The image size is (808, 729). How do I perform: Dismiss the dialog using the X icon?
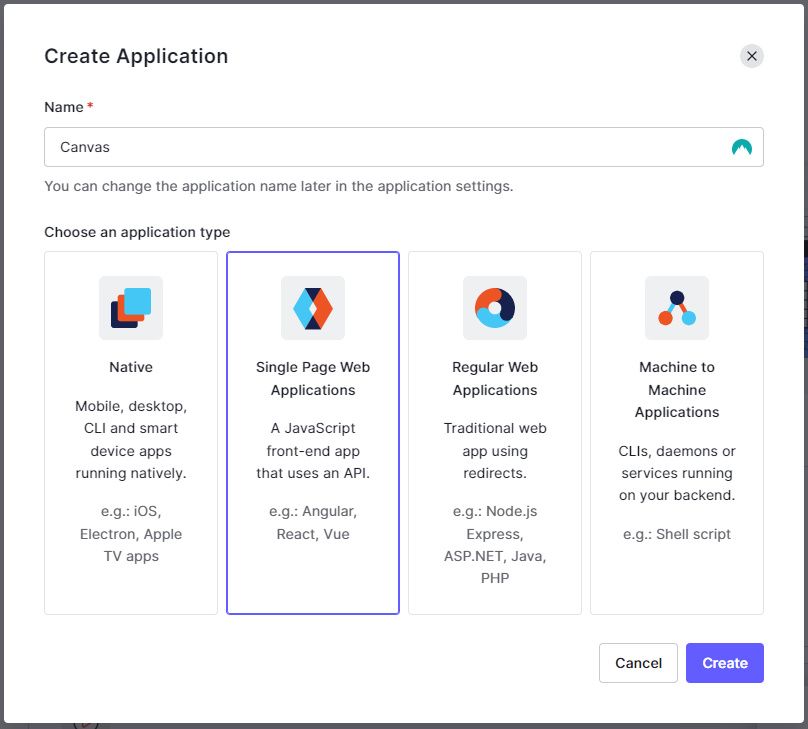(x=752, y=56)
